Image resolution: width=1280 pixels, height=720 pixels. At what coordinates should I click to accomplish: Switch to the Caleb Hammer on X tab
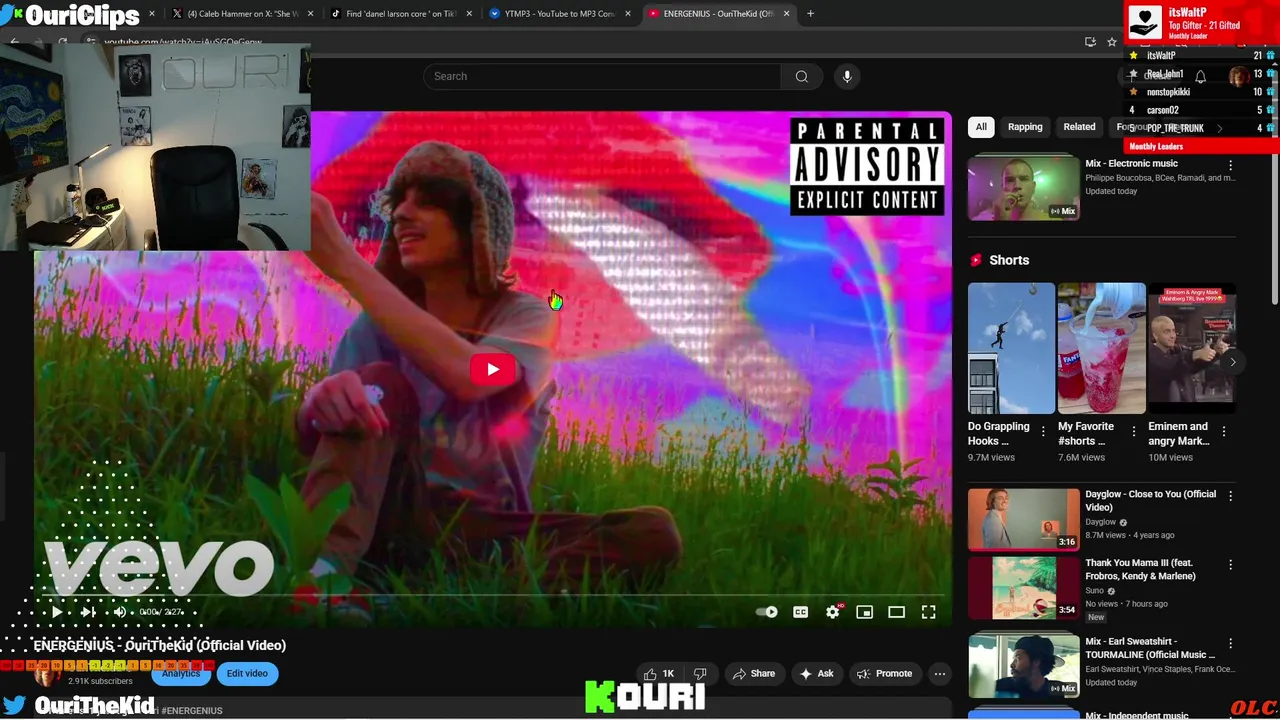click(x=241, y=14)
